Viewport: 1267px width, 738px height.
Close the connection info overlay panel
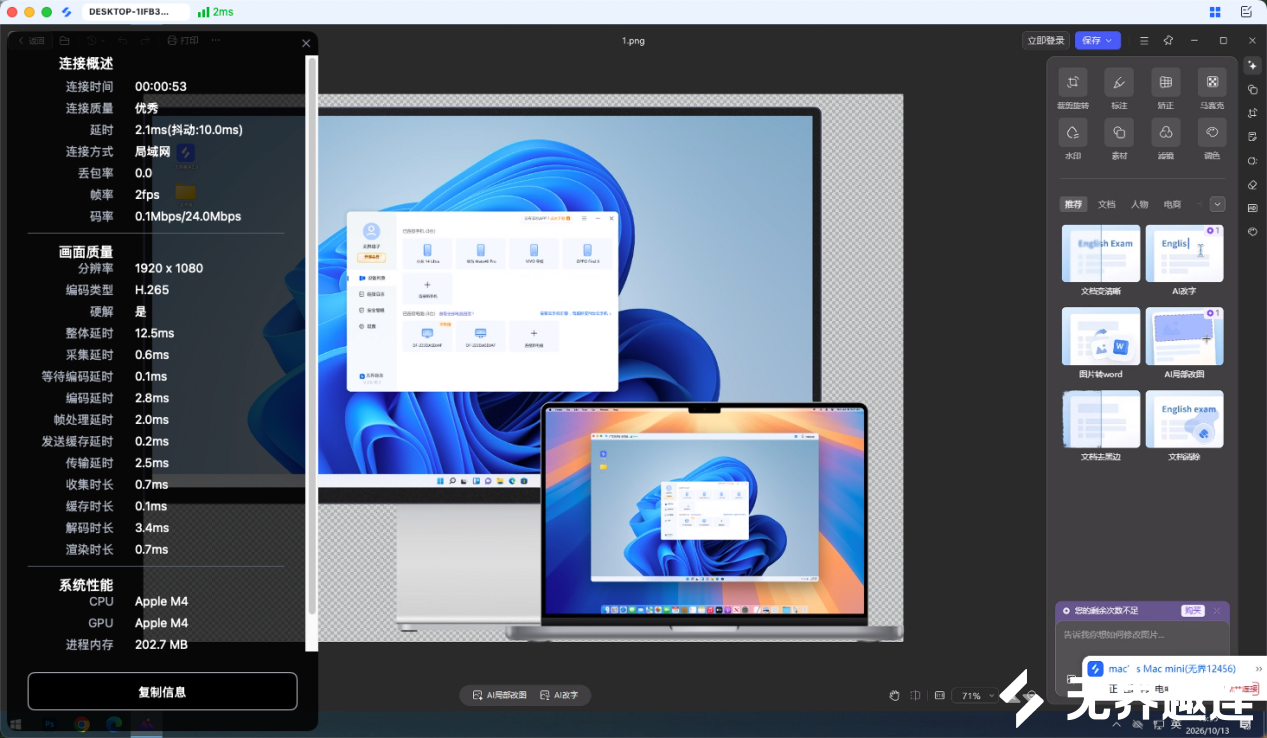306,43
